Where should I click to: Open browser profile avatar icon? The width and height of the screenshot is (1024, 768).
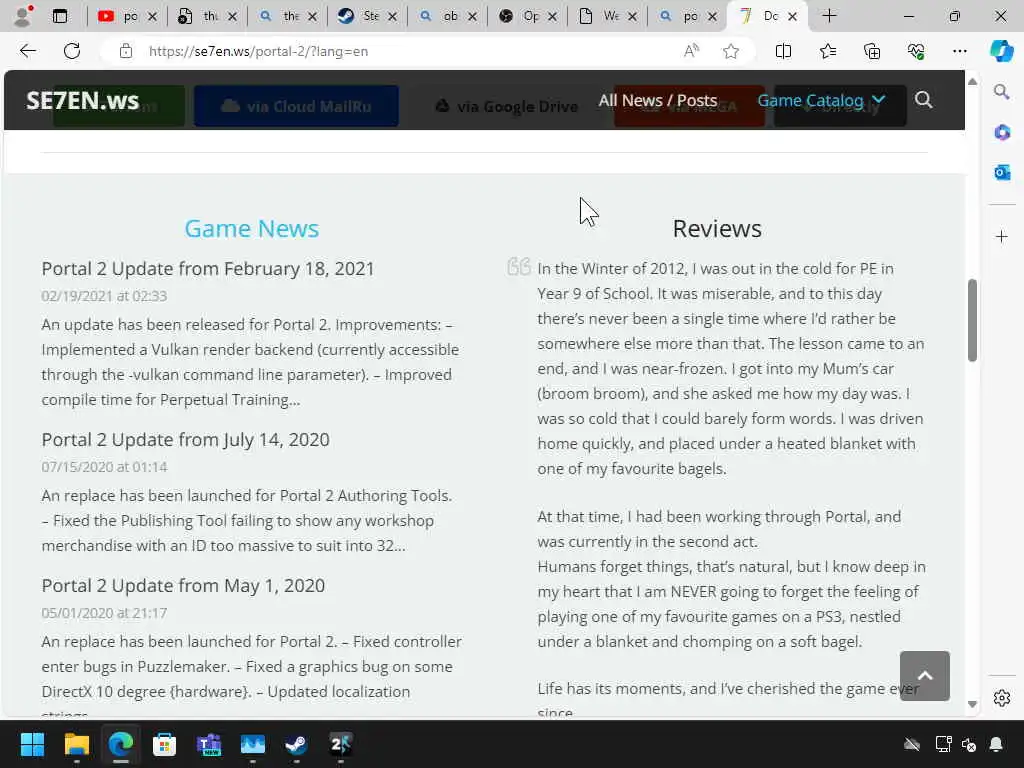click(23, 16)
